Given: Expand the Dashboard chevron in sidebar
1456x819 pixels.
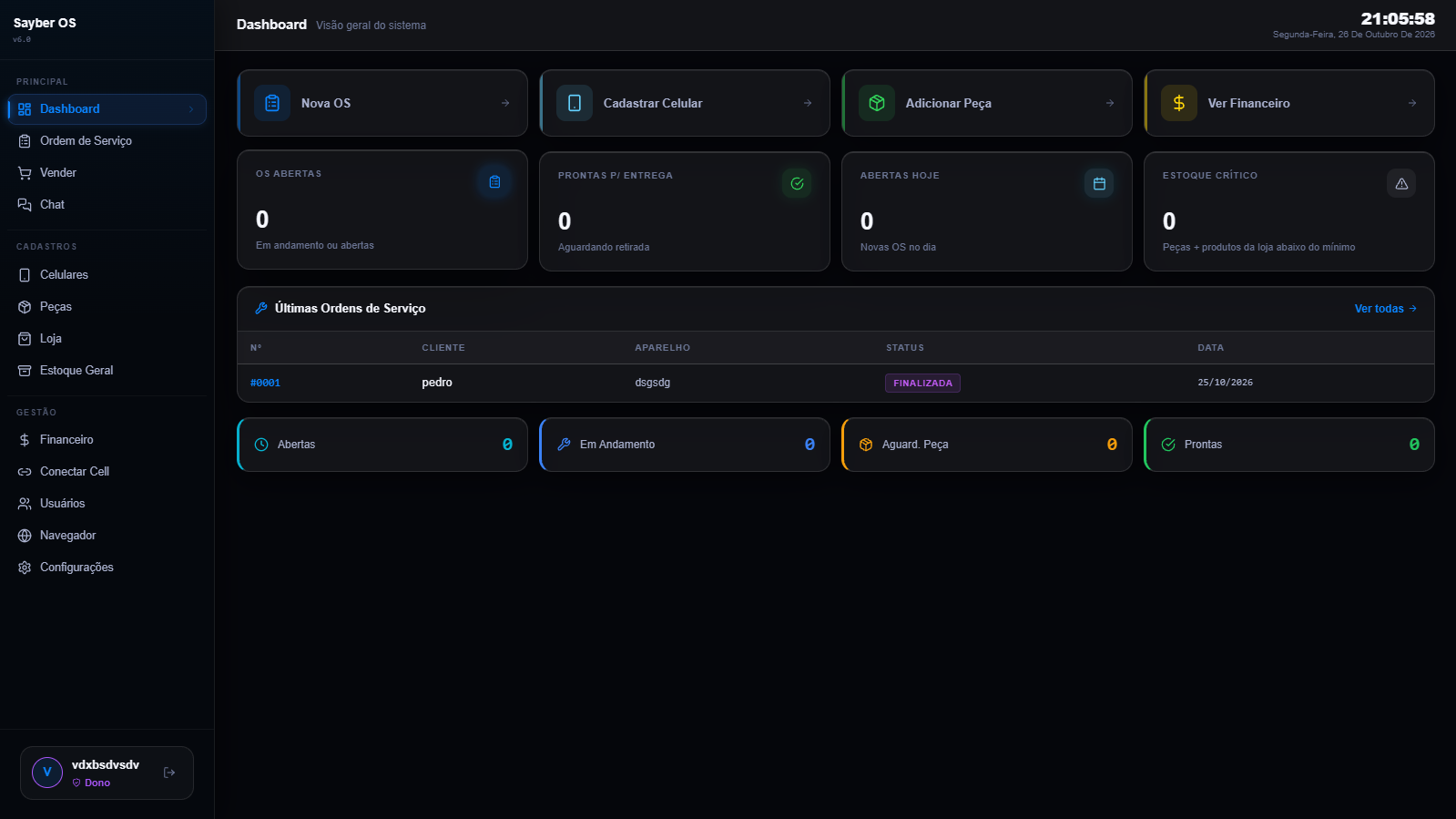Looking at the screenshot, I should (191, 109).
